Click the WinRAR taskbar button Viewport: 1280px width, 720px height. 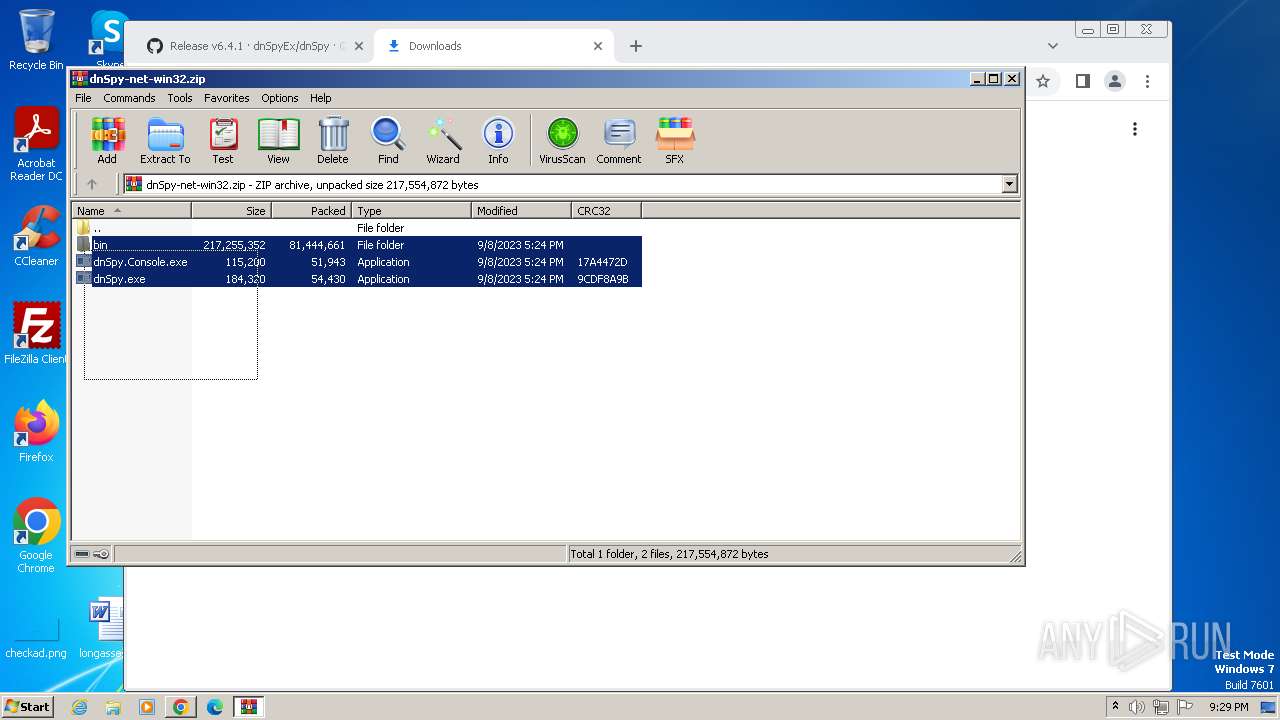point(249,707)
